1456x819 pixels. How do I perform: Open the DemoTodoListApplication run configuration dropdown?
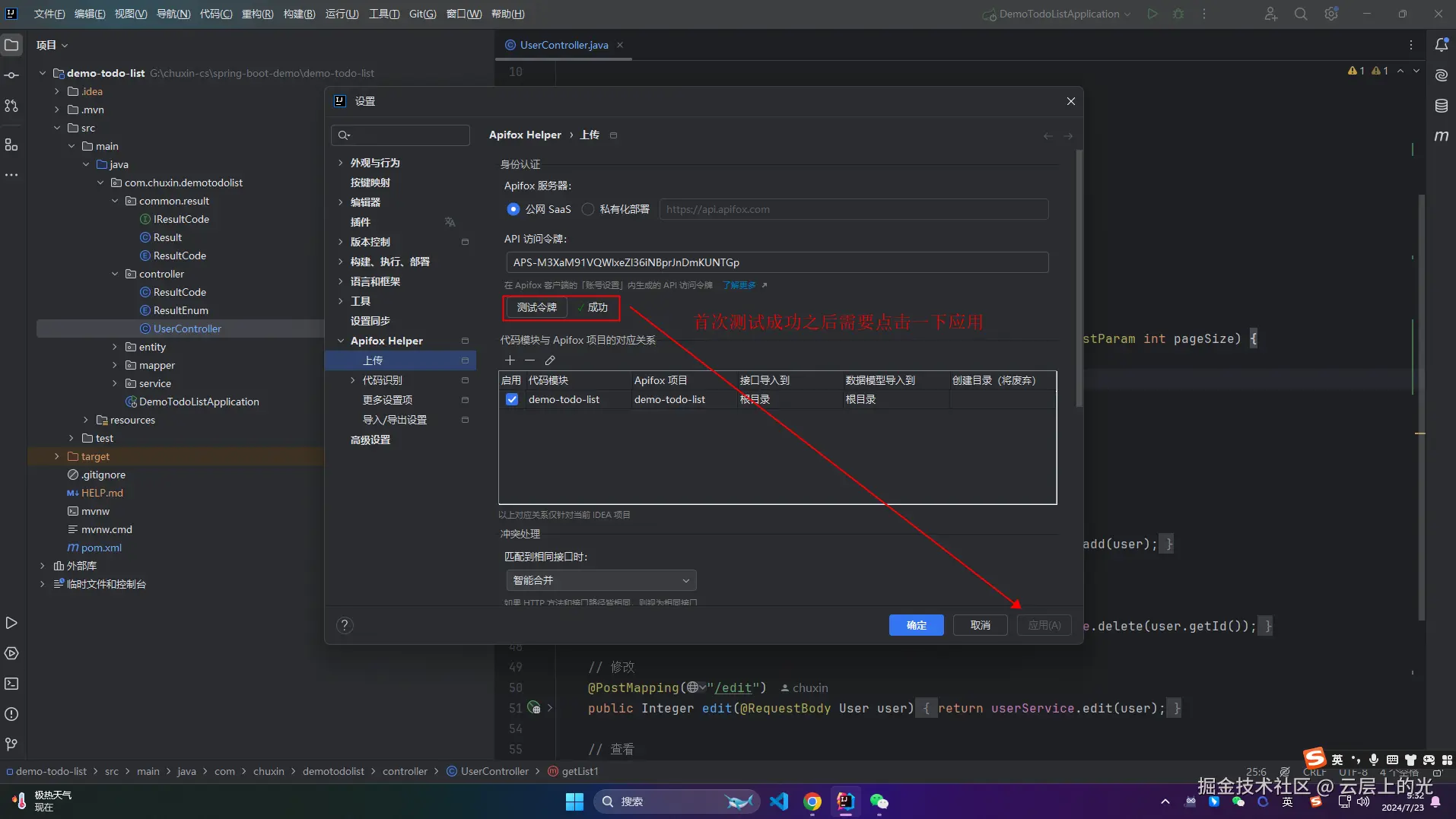pos(1058,14)
